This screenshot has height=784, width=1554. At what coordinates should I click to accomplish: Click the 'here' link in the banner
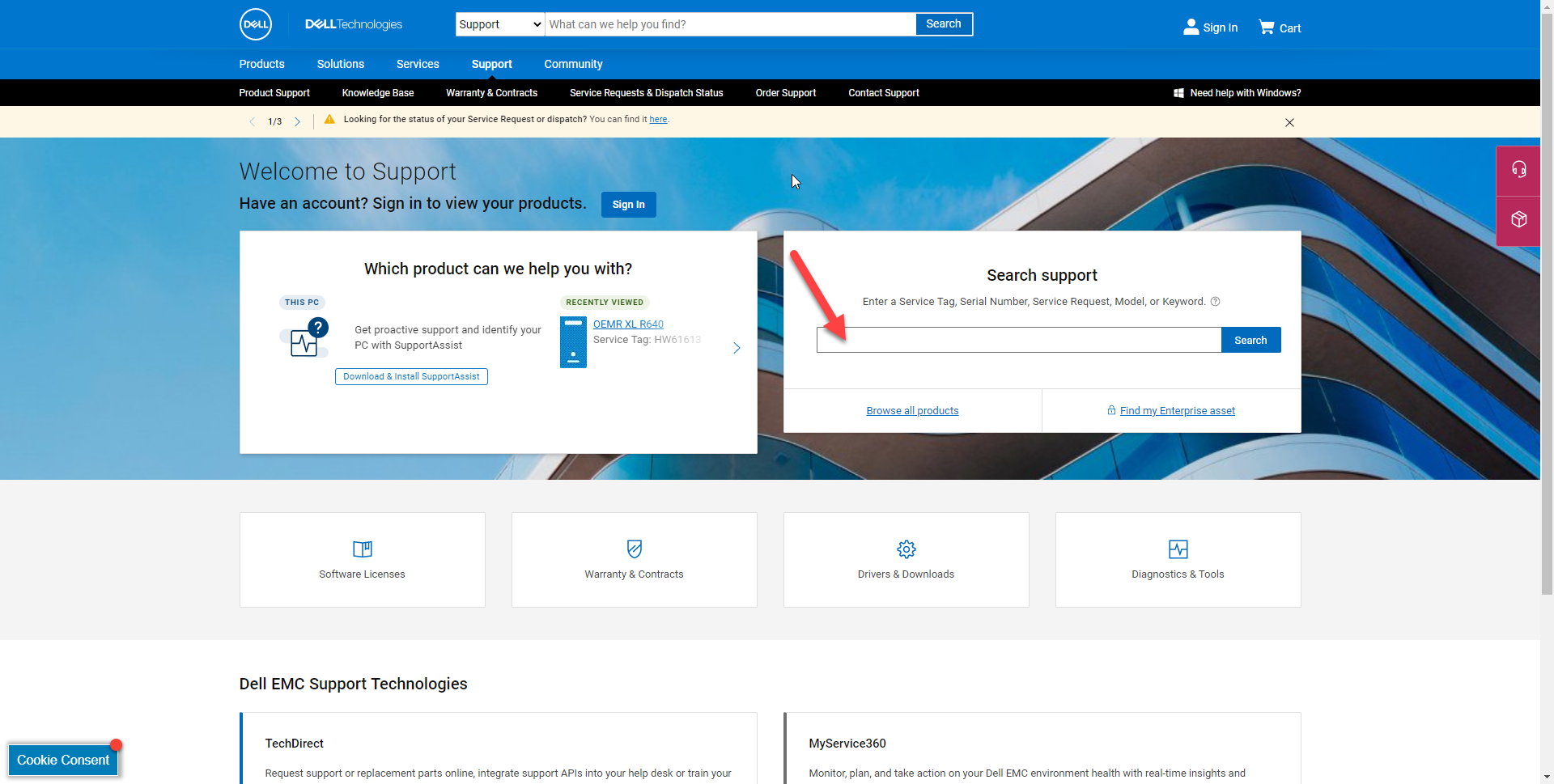(x=658, y=119)
